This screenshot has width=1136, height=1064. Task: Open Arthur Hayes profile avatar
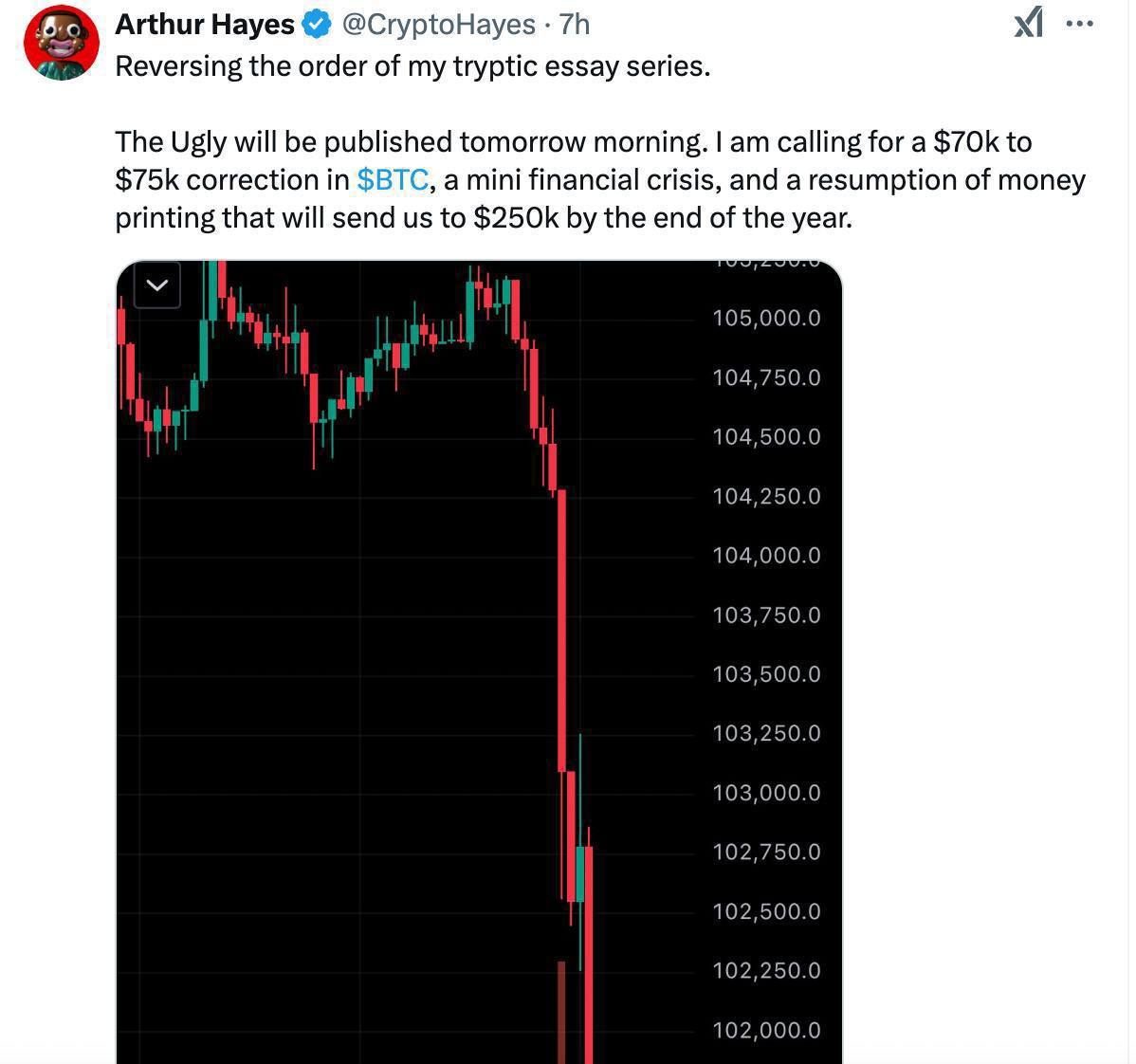[x=62, y=43]
